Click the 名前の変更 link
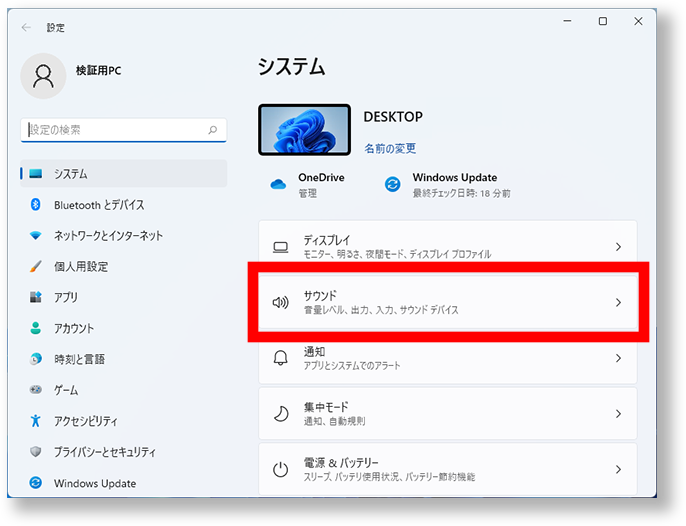Image resolution: width=686 pixels, height=526 pixels. pos(390,148)
